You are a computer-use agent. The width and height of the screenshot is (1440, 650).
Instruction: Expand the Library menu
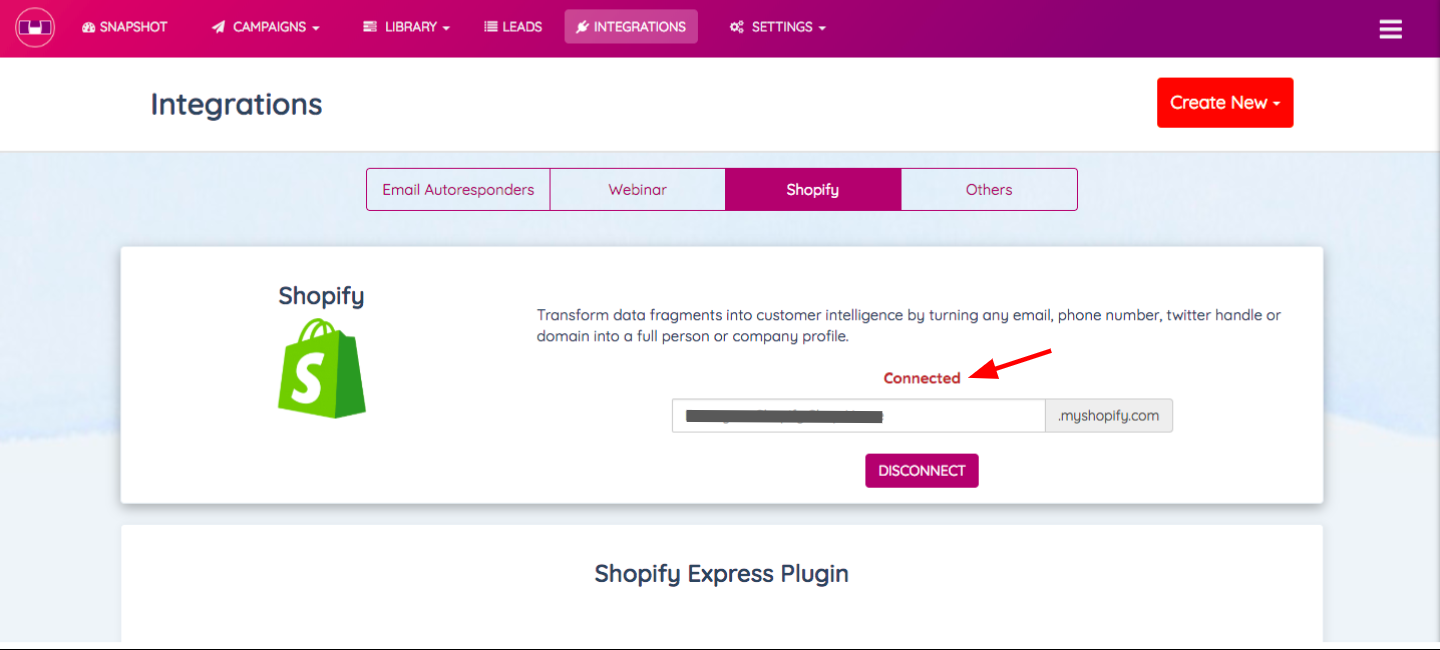[x=406, y=27]
